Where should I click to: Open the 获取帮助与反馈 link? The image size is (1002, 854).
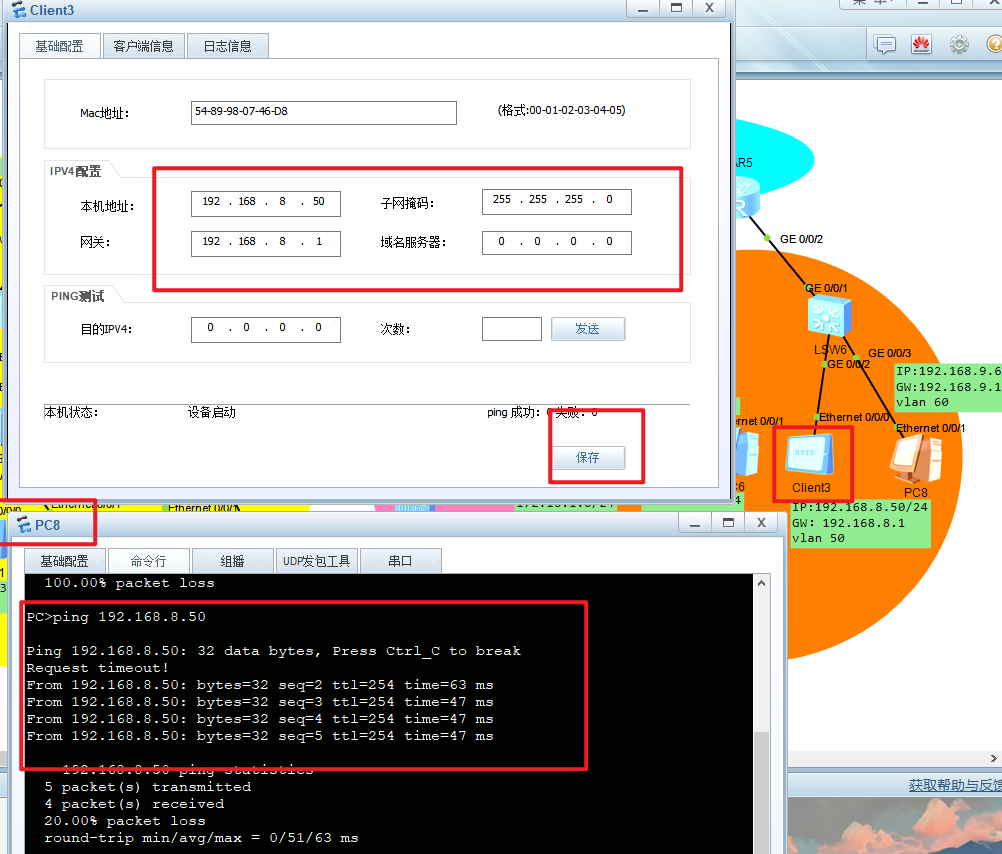954,786
